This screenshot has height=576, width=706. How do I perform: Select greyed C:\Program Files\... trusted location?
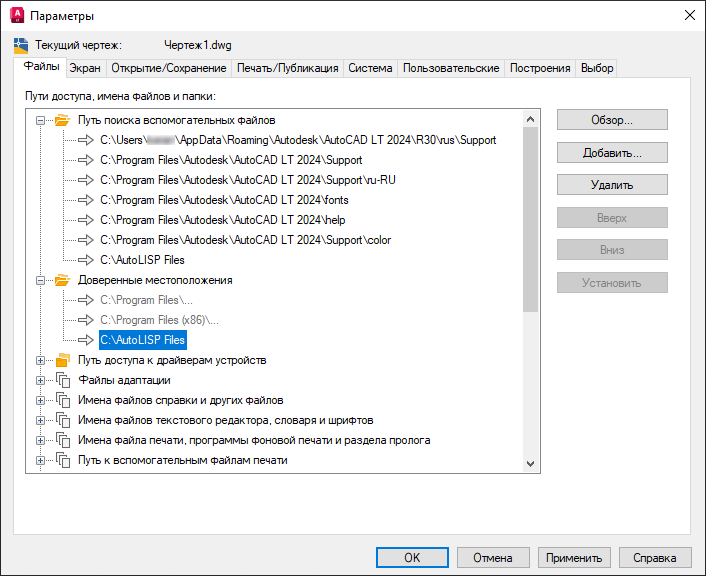(x=146, y=300)
